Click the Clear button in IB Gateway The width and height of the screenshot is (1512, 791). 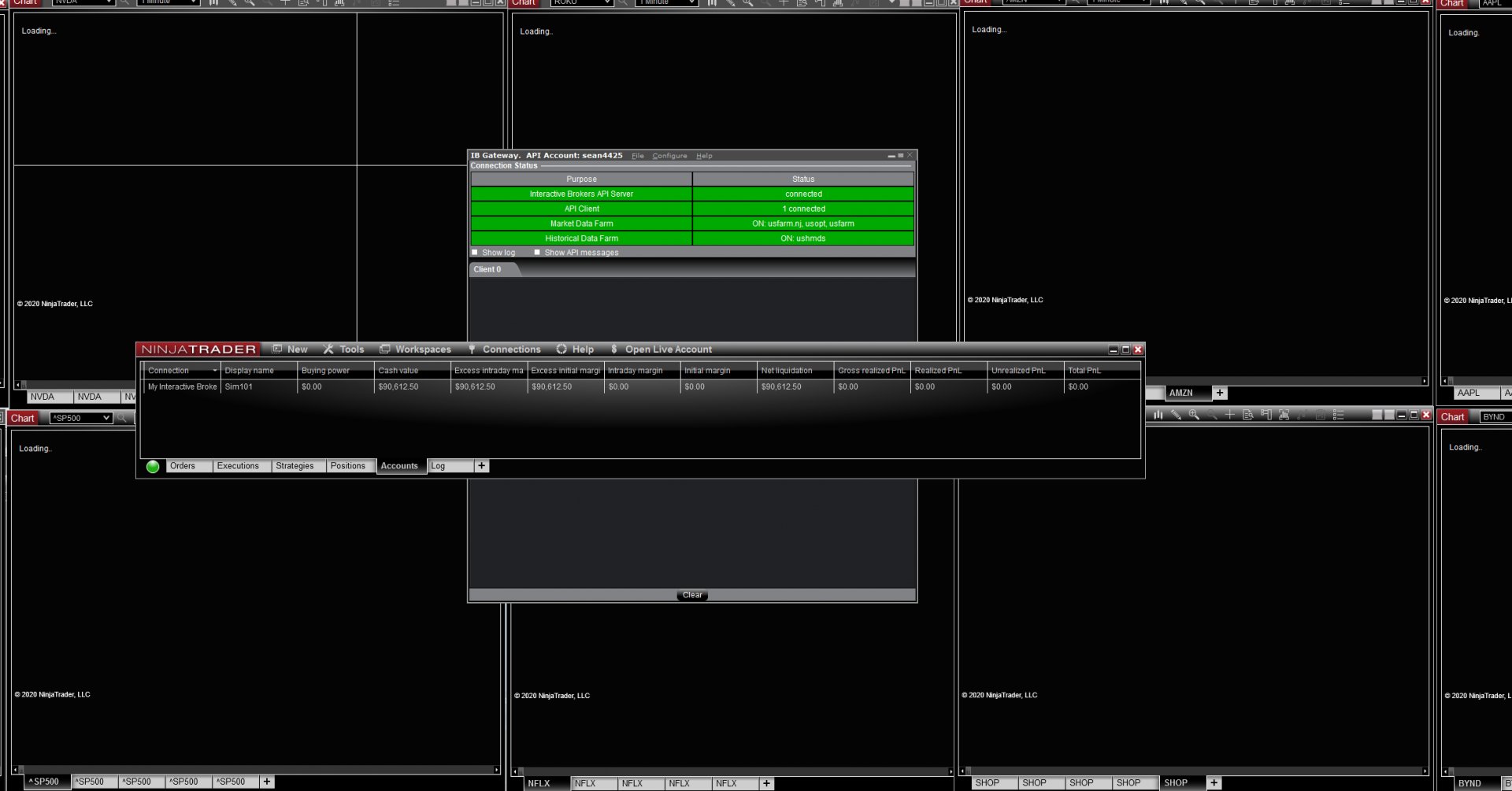click(692, 595)
